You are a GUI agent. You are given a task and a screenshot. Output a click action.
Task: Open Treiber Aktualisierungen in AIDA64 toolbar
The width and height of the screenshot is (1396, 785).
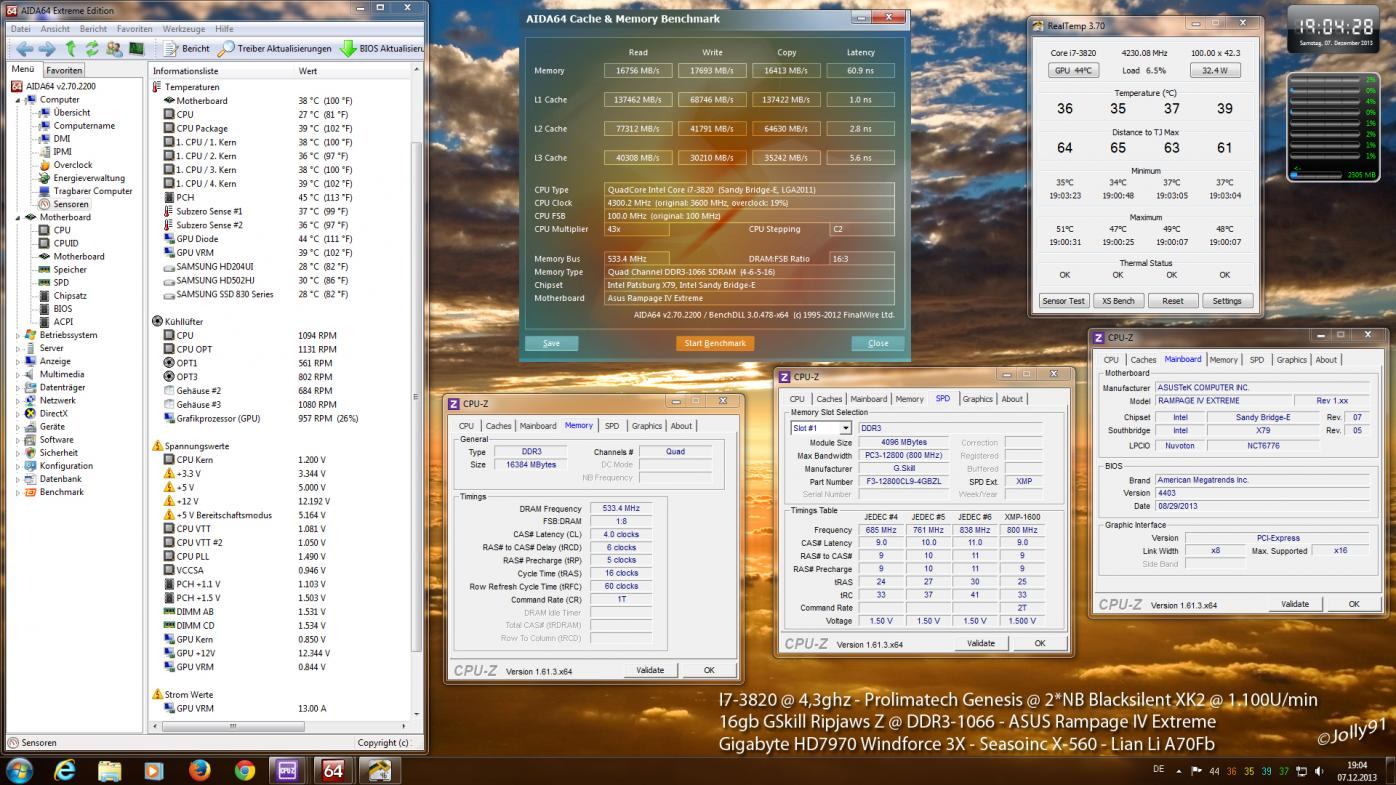[275, 48]
